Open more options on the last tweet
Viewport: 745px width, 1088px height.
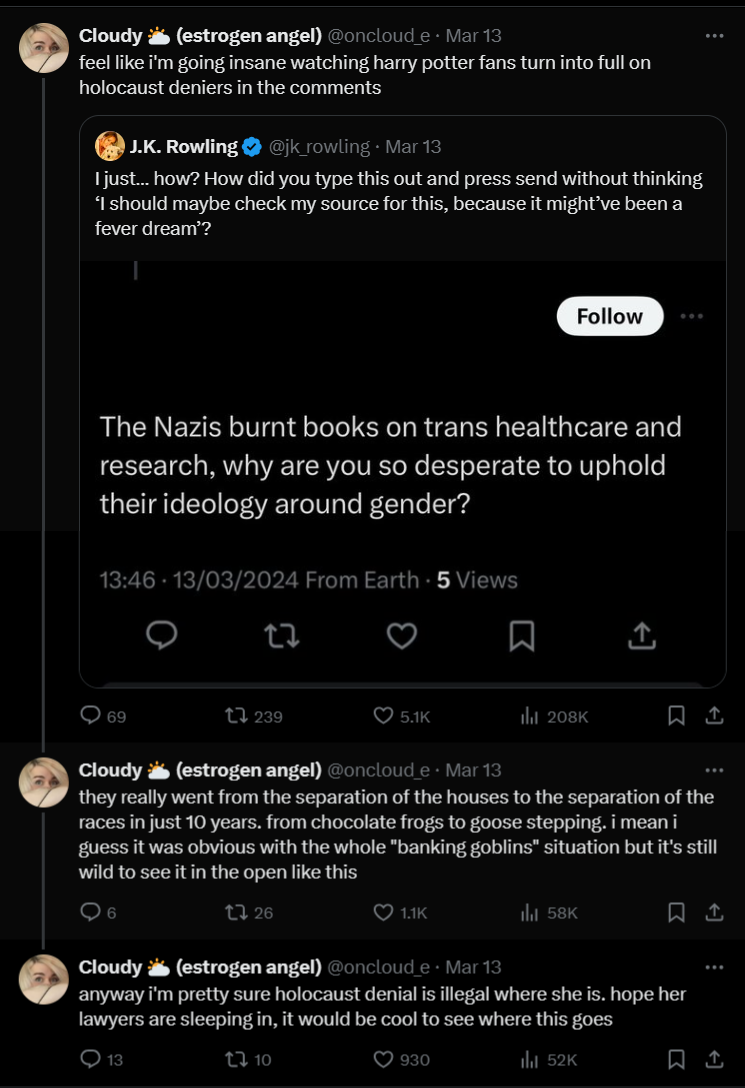coord(714,968)
